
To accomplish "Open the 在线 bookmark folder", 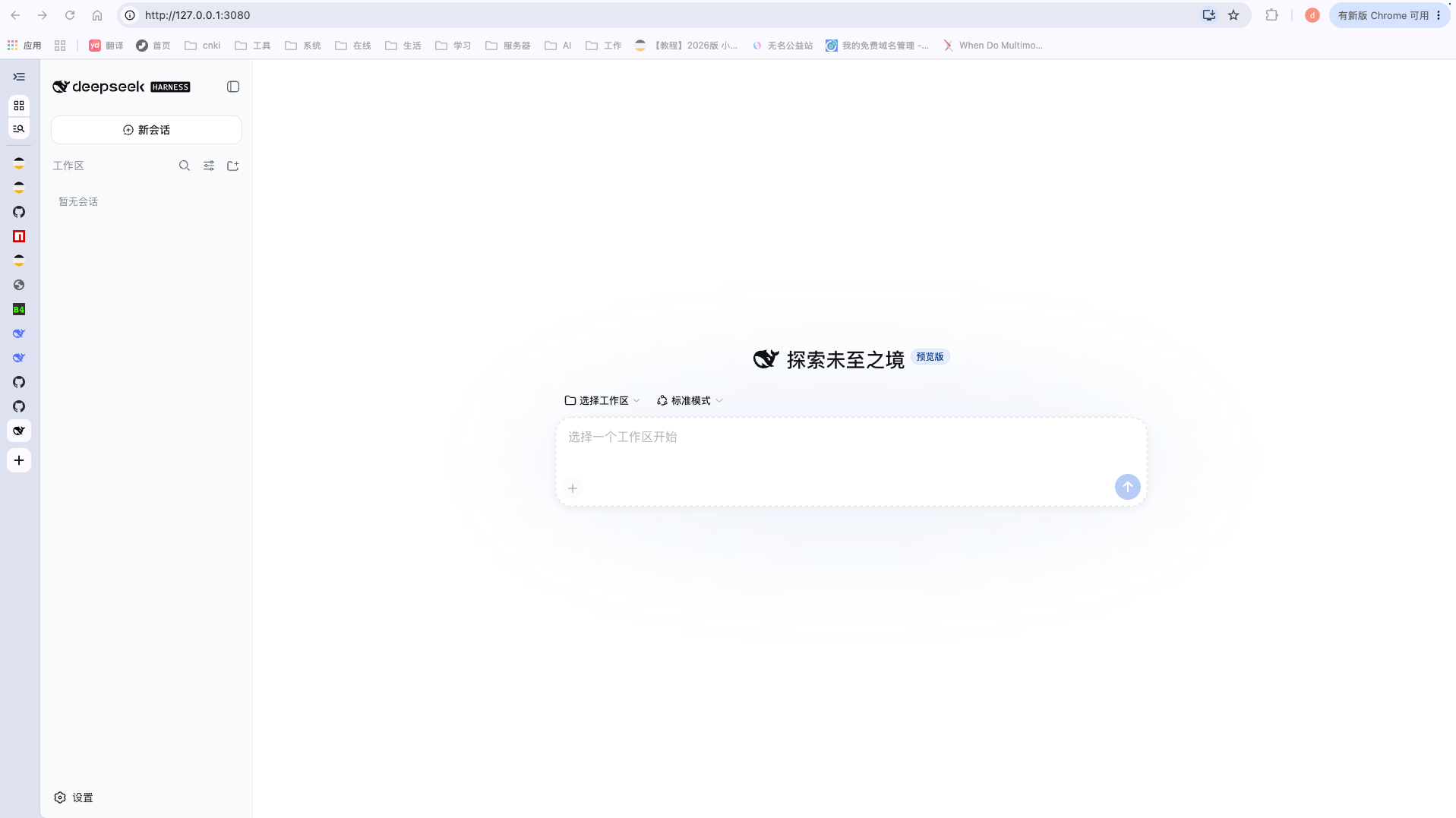I will pos(353,46).
